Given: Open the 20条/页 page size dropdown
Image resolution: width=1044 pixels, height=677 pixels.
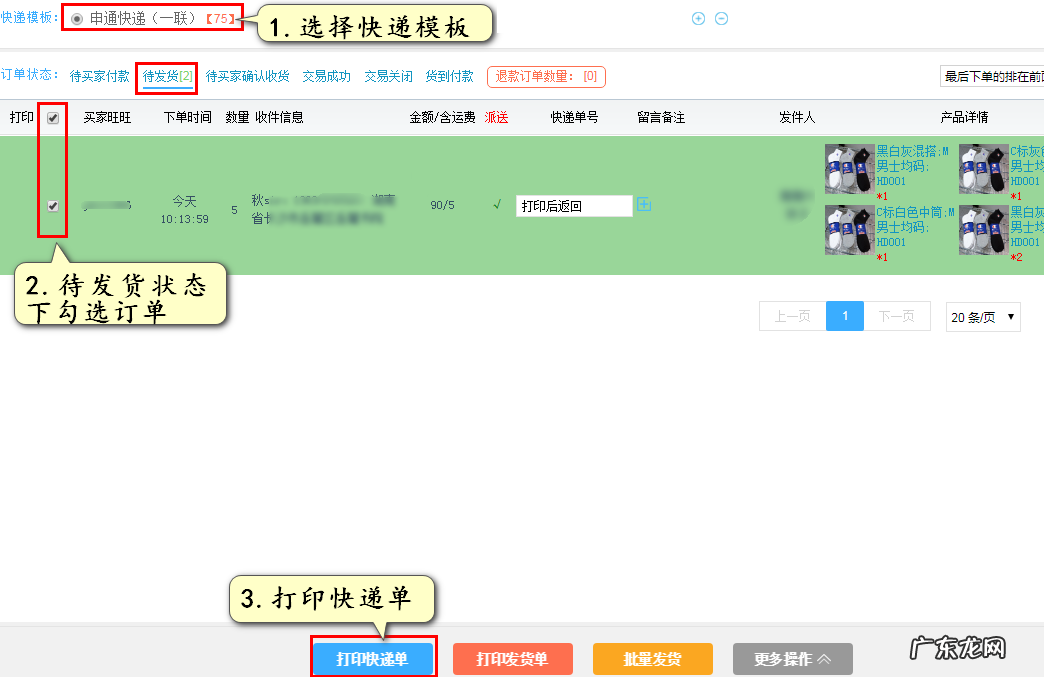Looking at the screenshot, I should click(x=982, y=316).
